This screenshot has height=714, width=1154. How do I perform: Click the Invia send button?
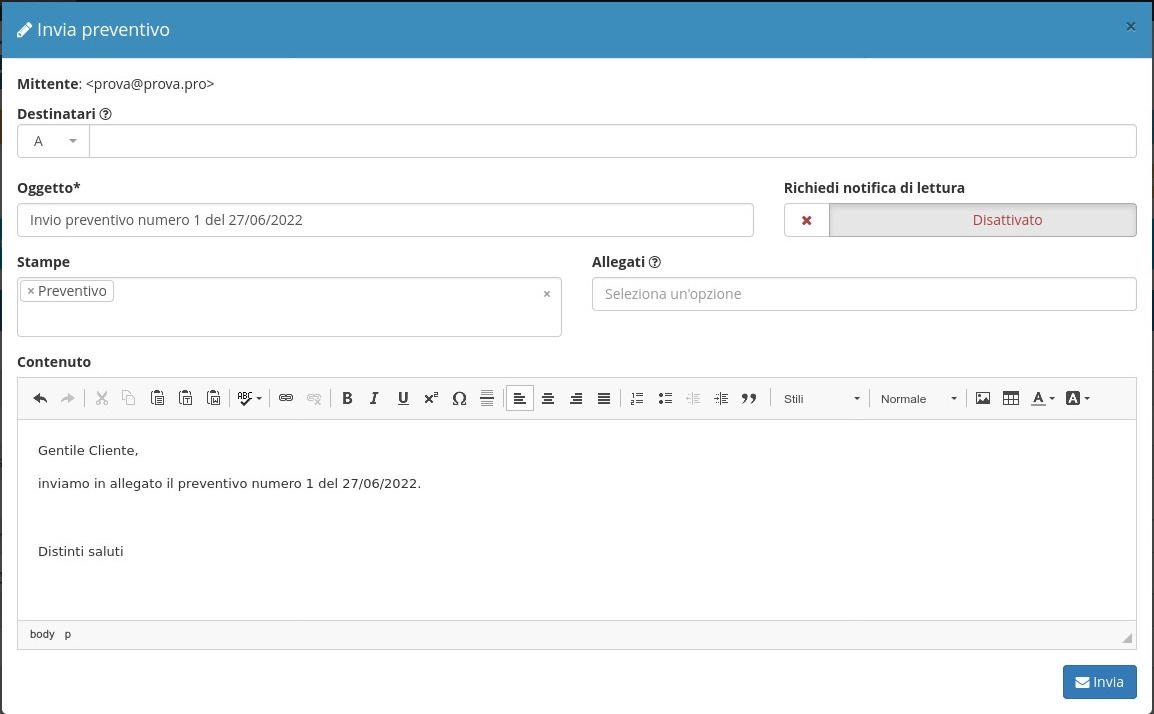coord(1099,682)
